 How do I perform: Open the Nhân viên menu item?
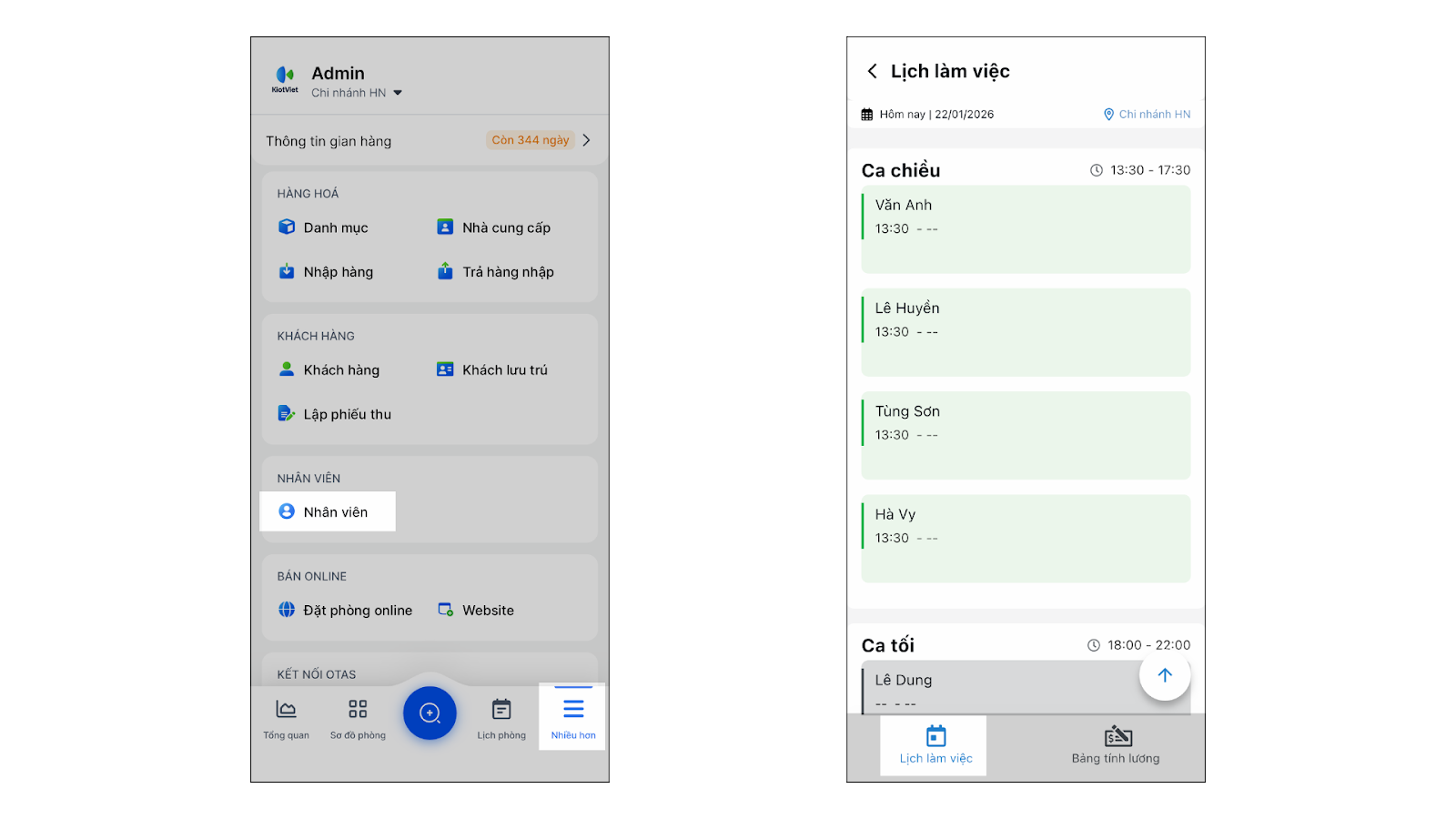(328, 511)
